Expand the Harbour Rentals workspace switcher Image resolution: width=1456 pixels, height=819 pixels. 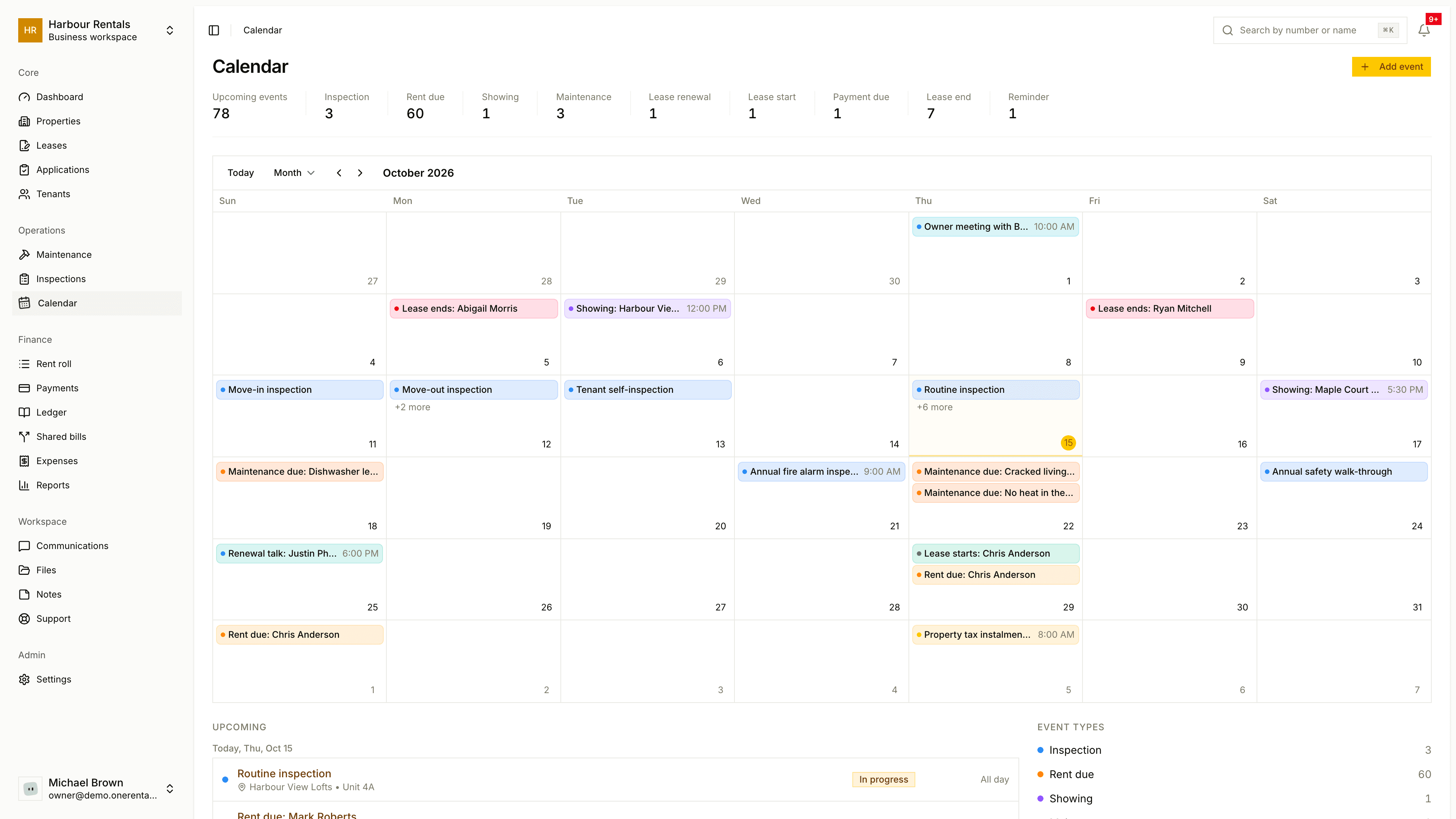[x=169, y=30]
